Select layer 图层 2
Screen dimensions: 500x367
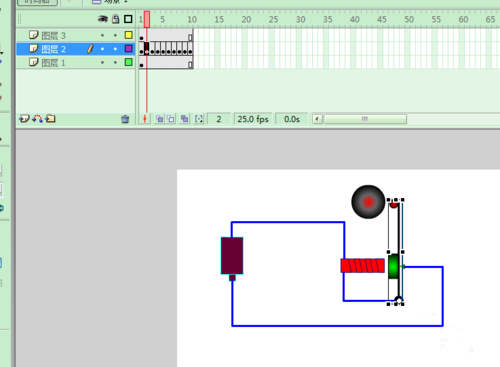[x=76, y=49]
